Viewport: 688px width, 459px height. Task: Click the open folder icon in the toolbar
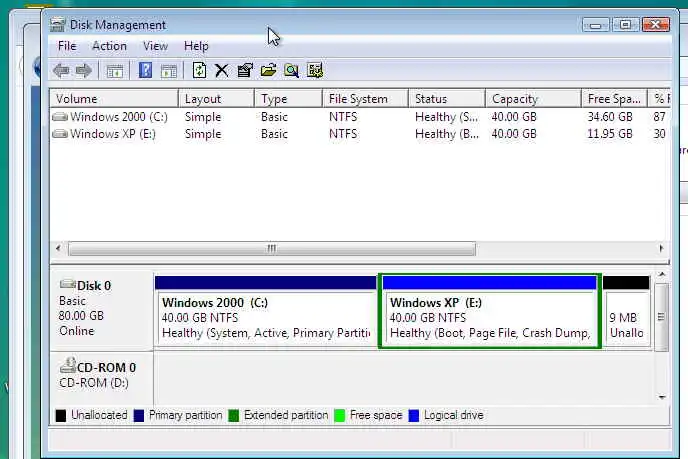pos(268,70)
